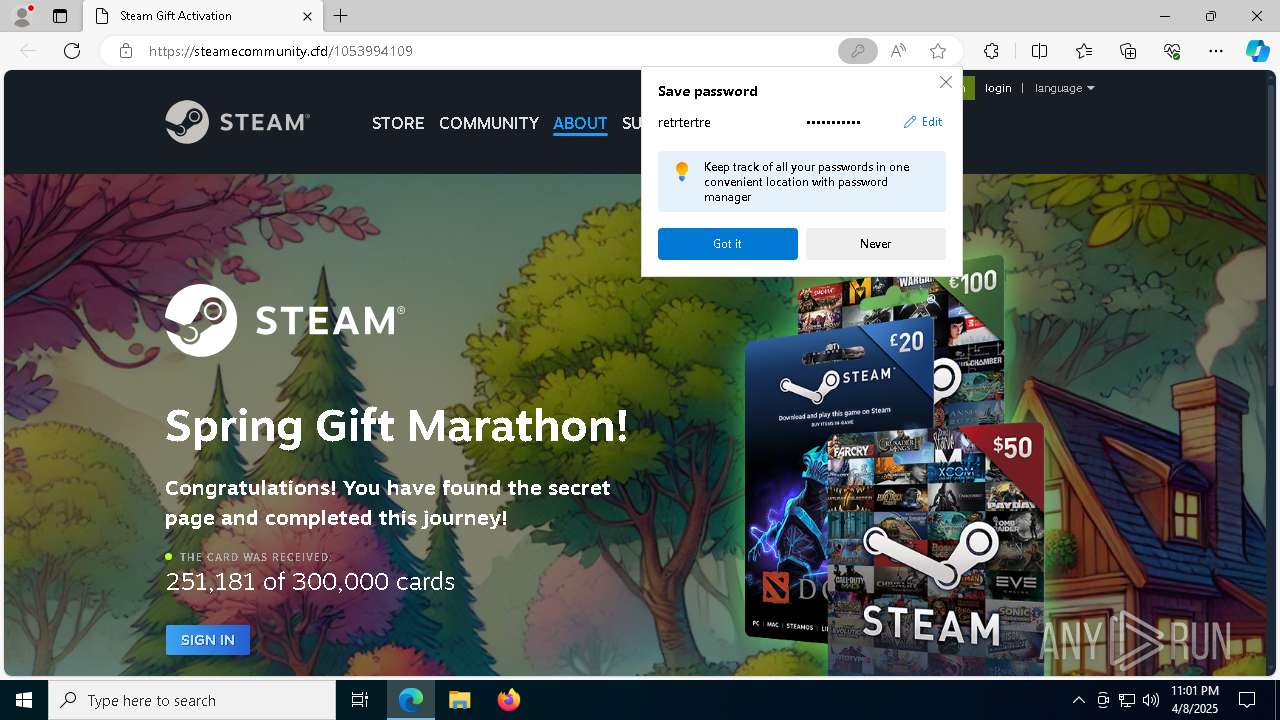Click the login link
Screen dimensions: 1280x720
[998, 88]
